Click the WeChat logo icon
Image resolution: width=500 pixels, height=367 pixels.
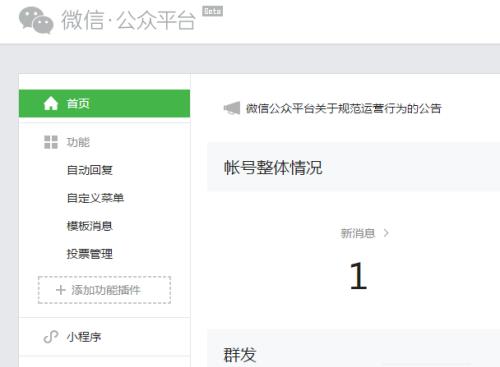[x=36, y=20]
